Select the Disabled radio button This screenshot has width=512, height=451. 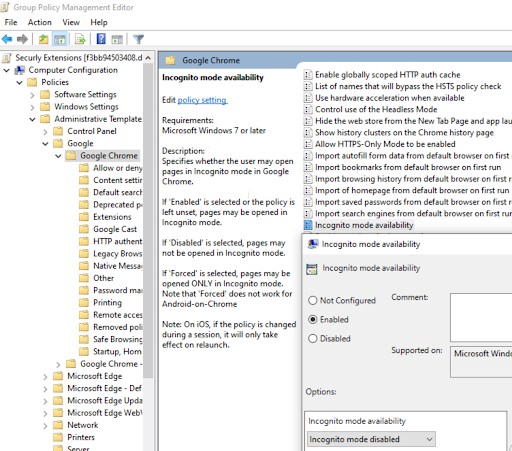coord(312,338)
